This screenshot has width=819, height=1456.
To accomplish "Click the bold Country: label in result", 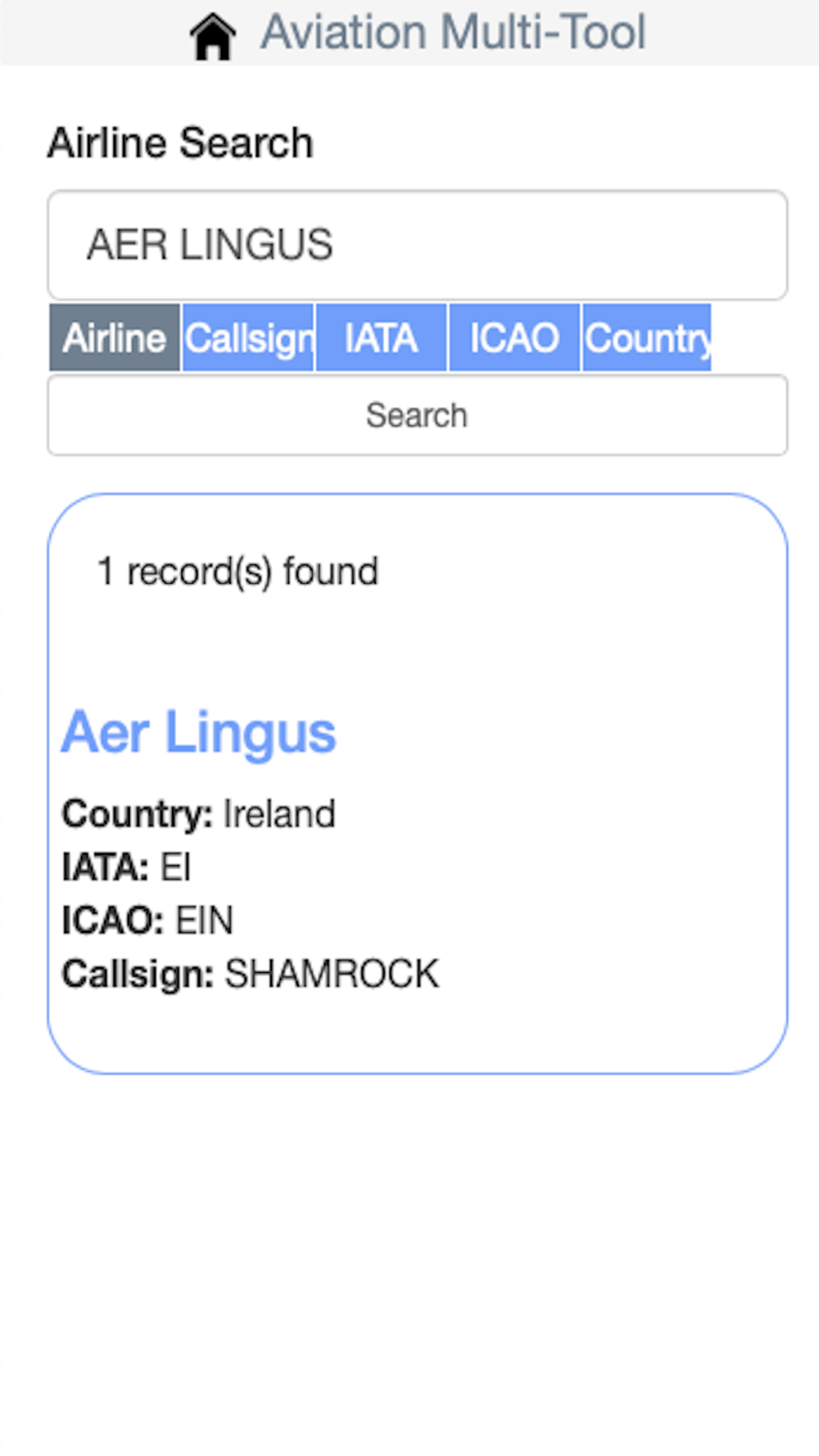I will pos(137,814).
